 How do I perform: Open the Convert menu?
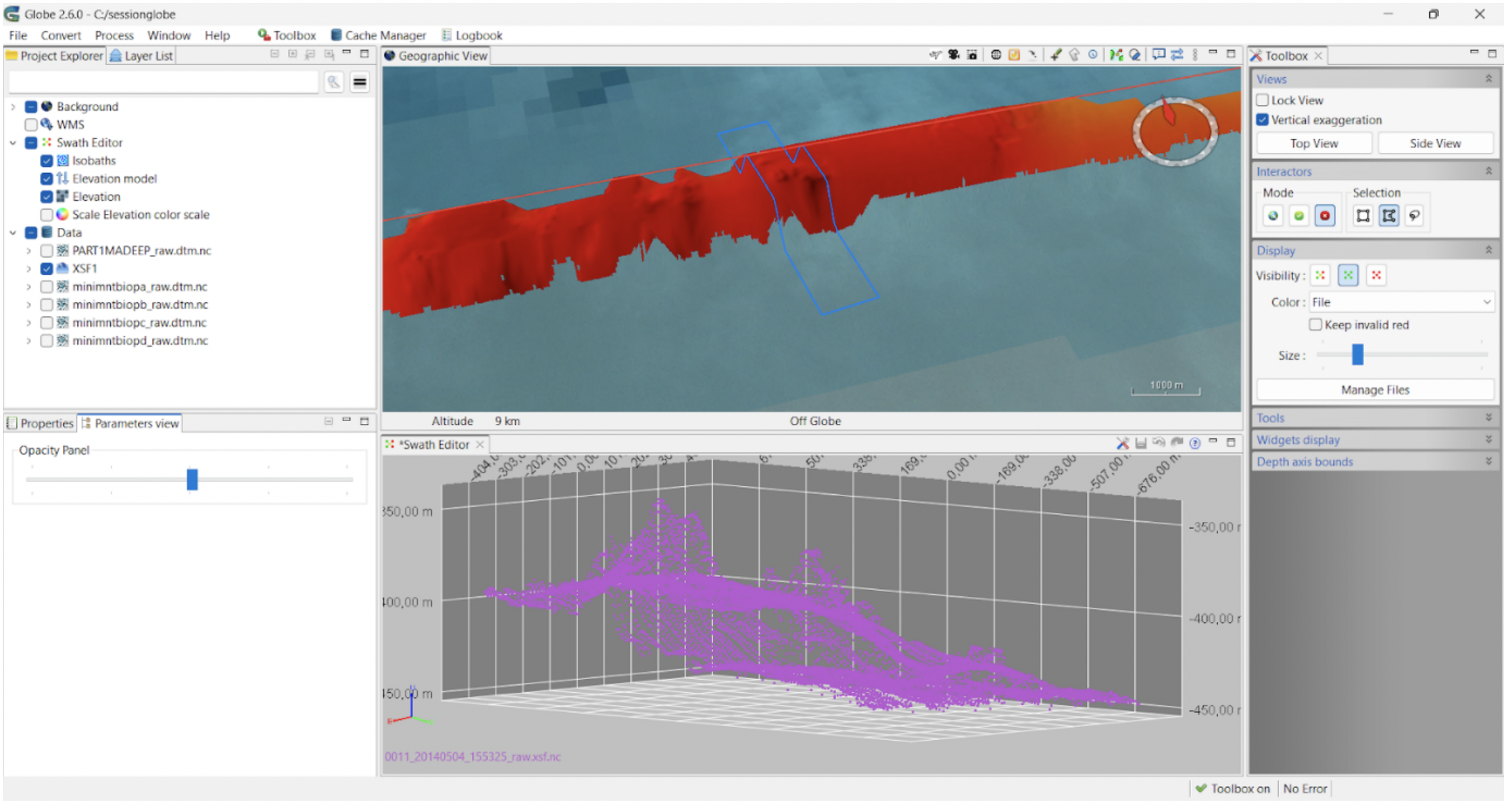point(61,35)
